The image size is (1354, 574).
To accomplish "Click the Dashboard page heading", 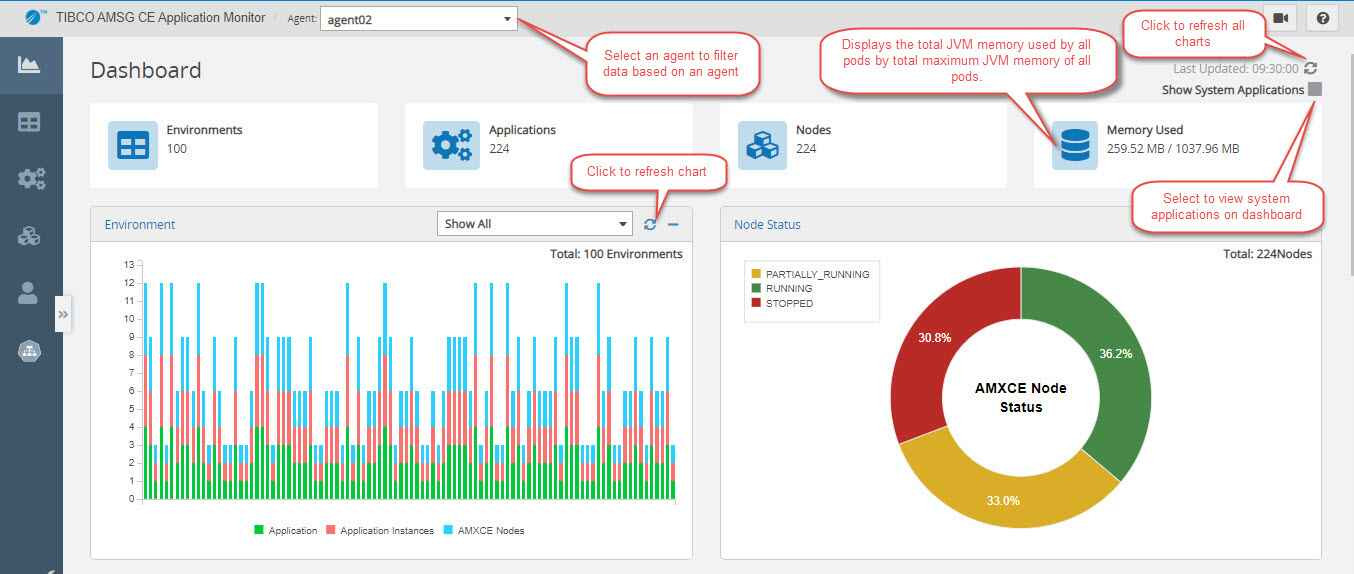I will coord(146,70).
